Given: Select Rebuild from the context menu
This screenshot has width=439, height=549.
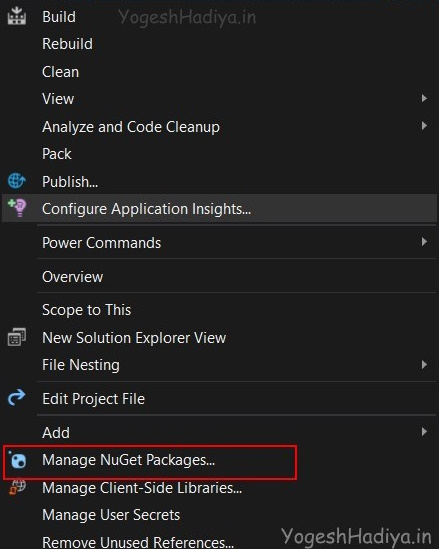Looking at the screenshot, I should point(68,44).
